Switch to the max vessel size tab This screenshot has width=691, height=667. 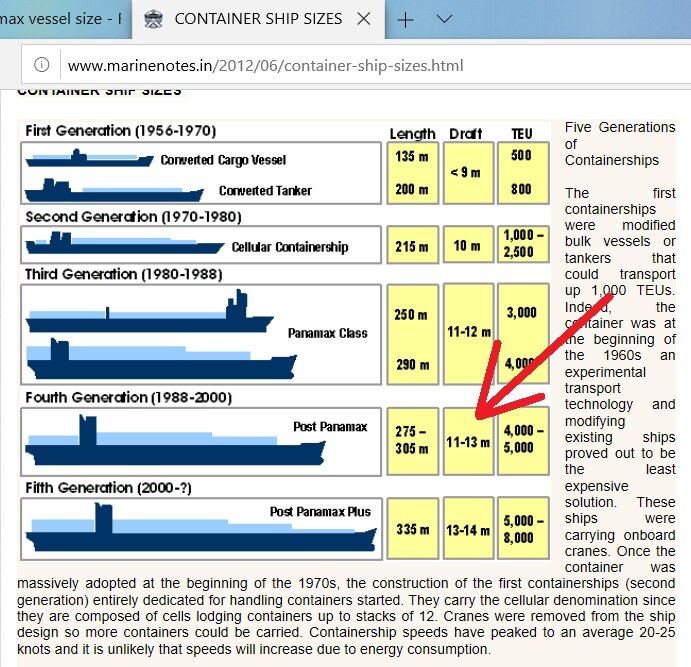[x=60, y=19]
